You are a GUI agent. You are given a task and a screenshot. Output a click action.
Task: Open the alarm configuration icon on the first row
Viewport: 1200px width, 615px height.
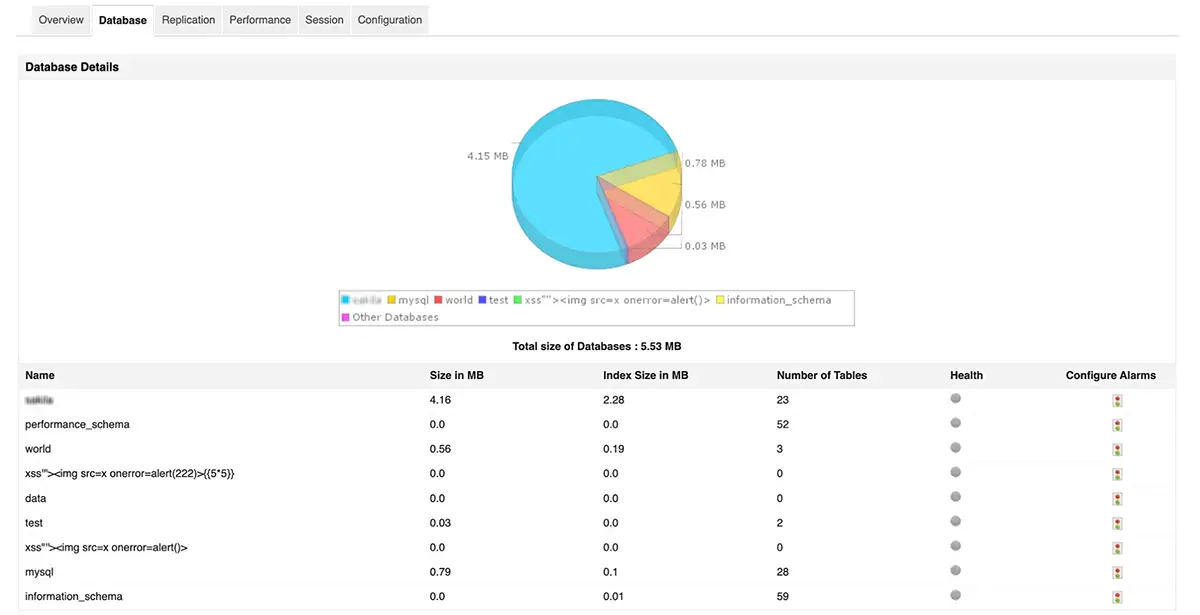(1117, 400)
